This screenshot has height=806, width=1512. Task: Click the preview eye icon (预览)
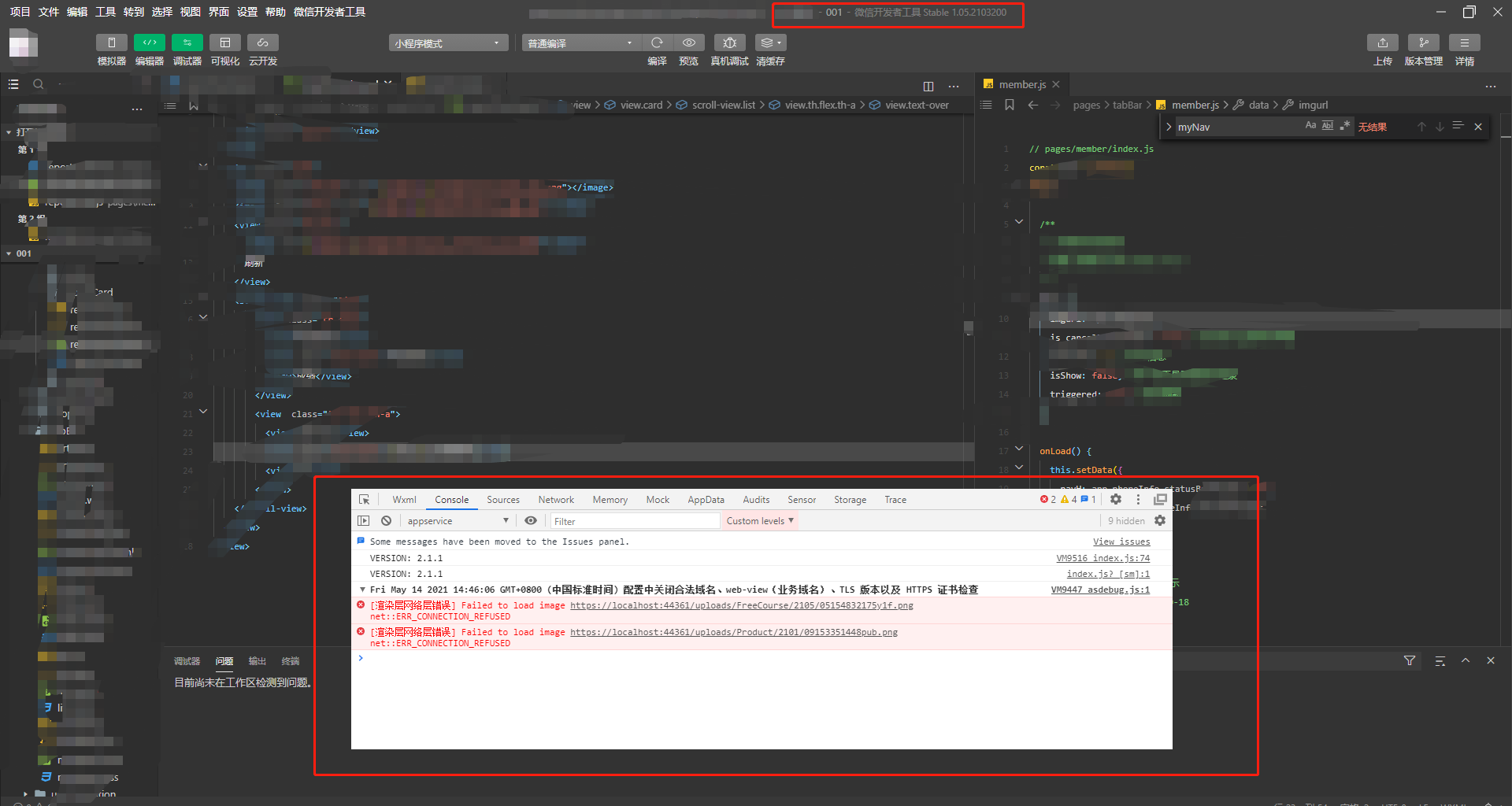689,43
